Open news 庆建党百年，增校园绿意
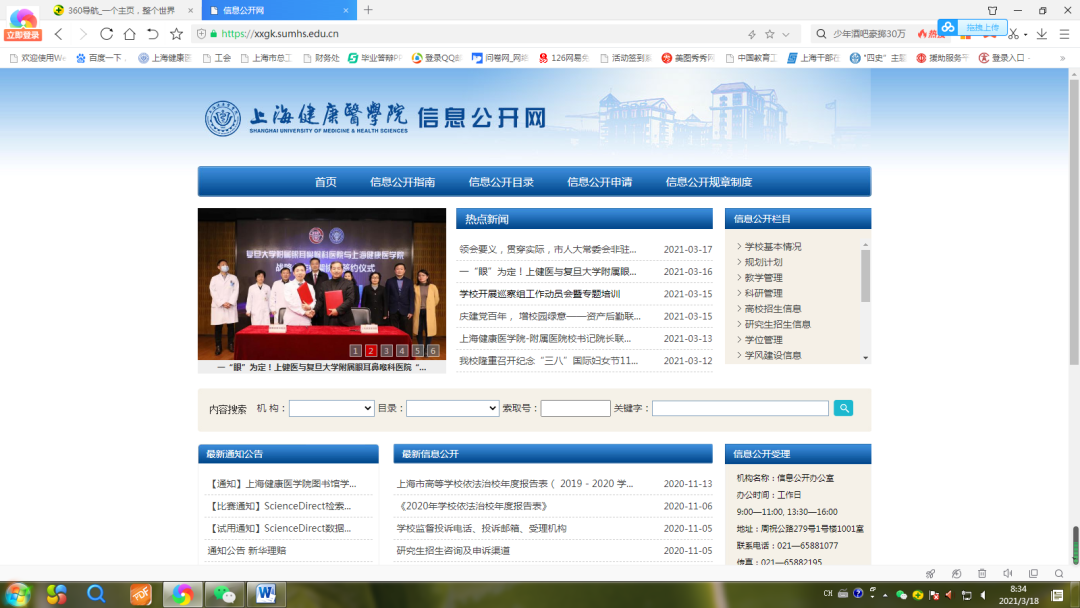The height and width of the screenshot is (608, 1080). [x=550, y=316]
